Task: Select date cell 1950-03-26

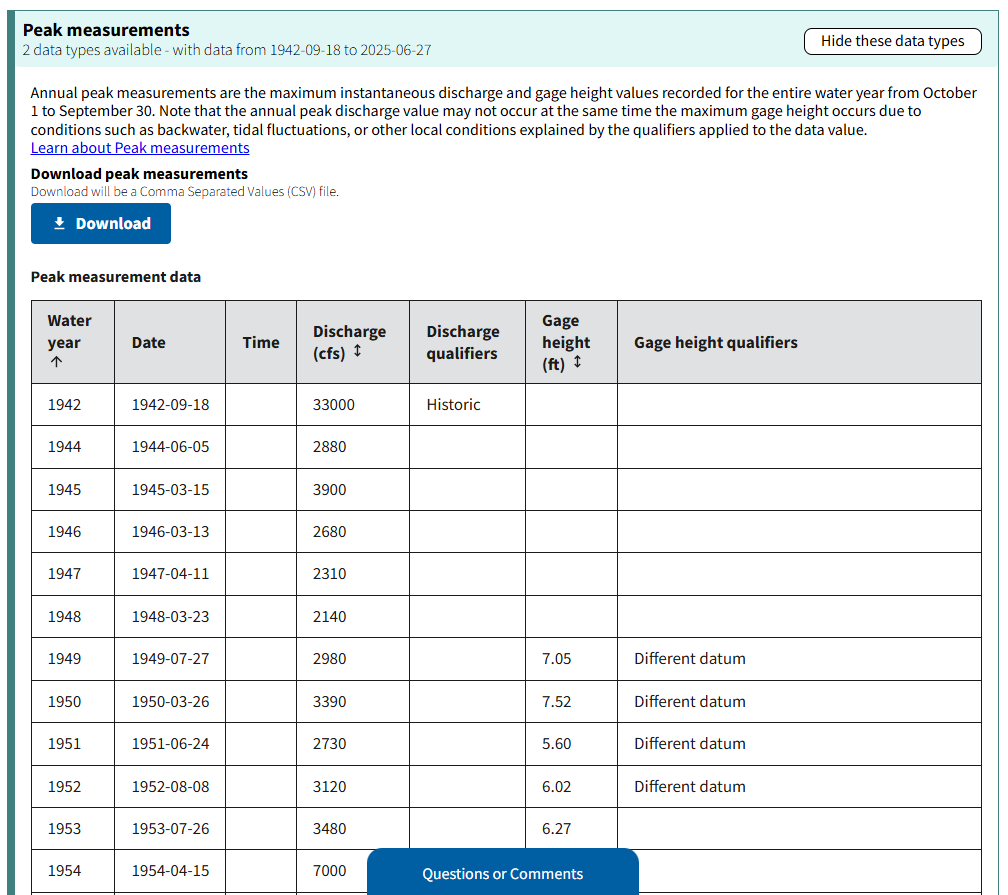Action: [170, 701]
